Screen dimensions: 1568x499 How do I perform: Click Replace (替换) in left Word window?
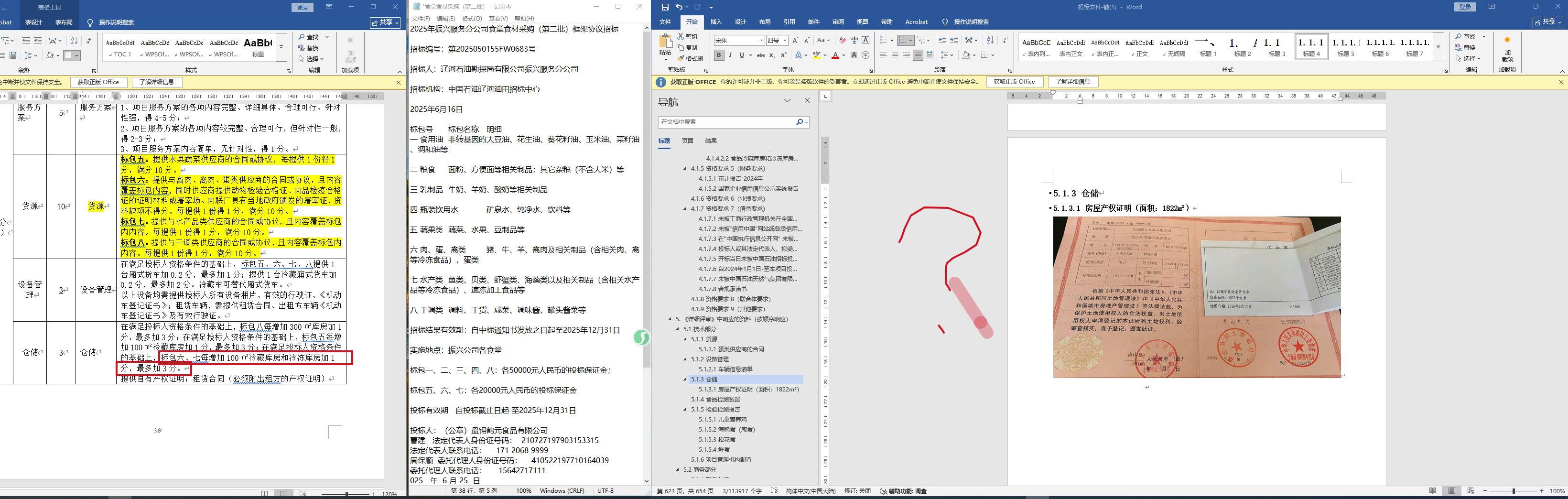pos(308,48)
